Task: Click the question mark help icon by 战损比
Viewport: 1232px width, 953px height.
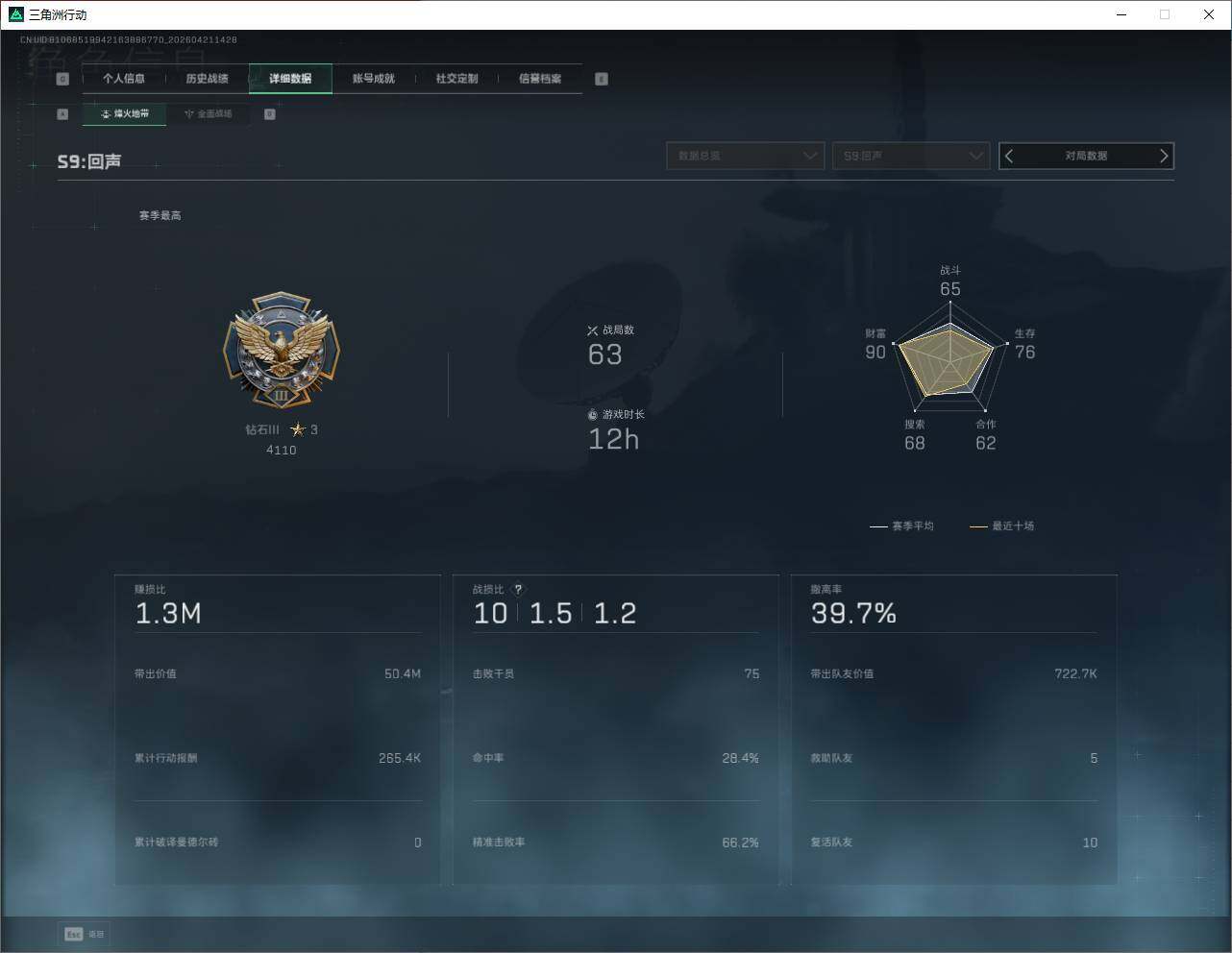Action: [x=519, y=590]
